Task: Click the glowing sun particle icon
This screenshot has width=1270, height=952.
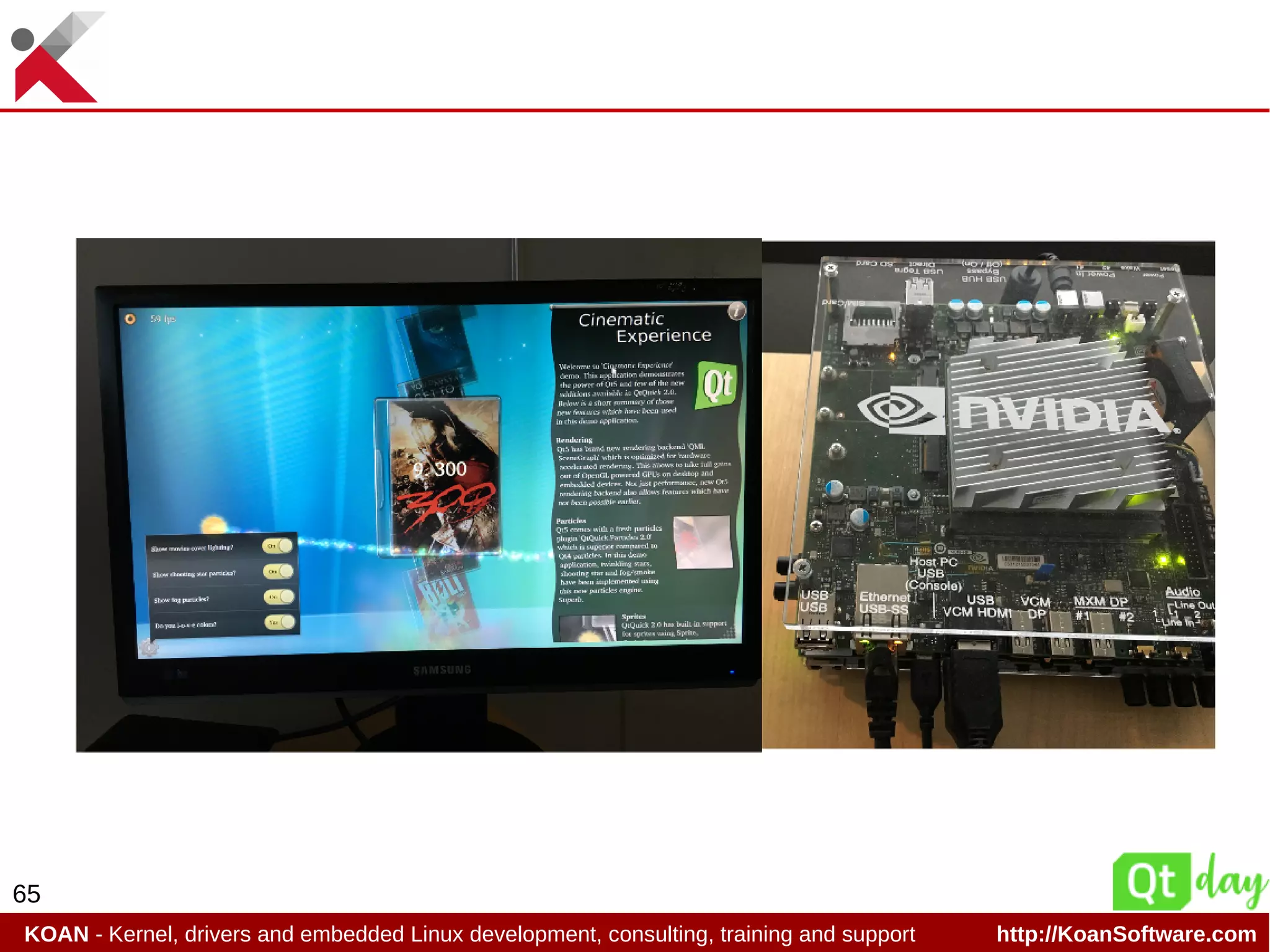Action: coord(213,525)
